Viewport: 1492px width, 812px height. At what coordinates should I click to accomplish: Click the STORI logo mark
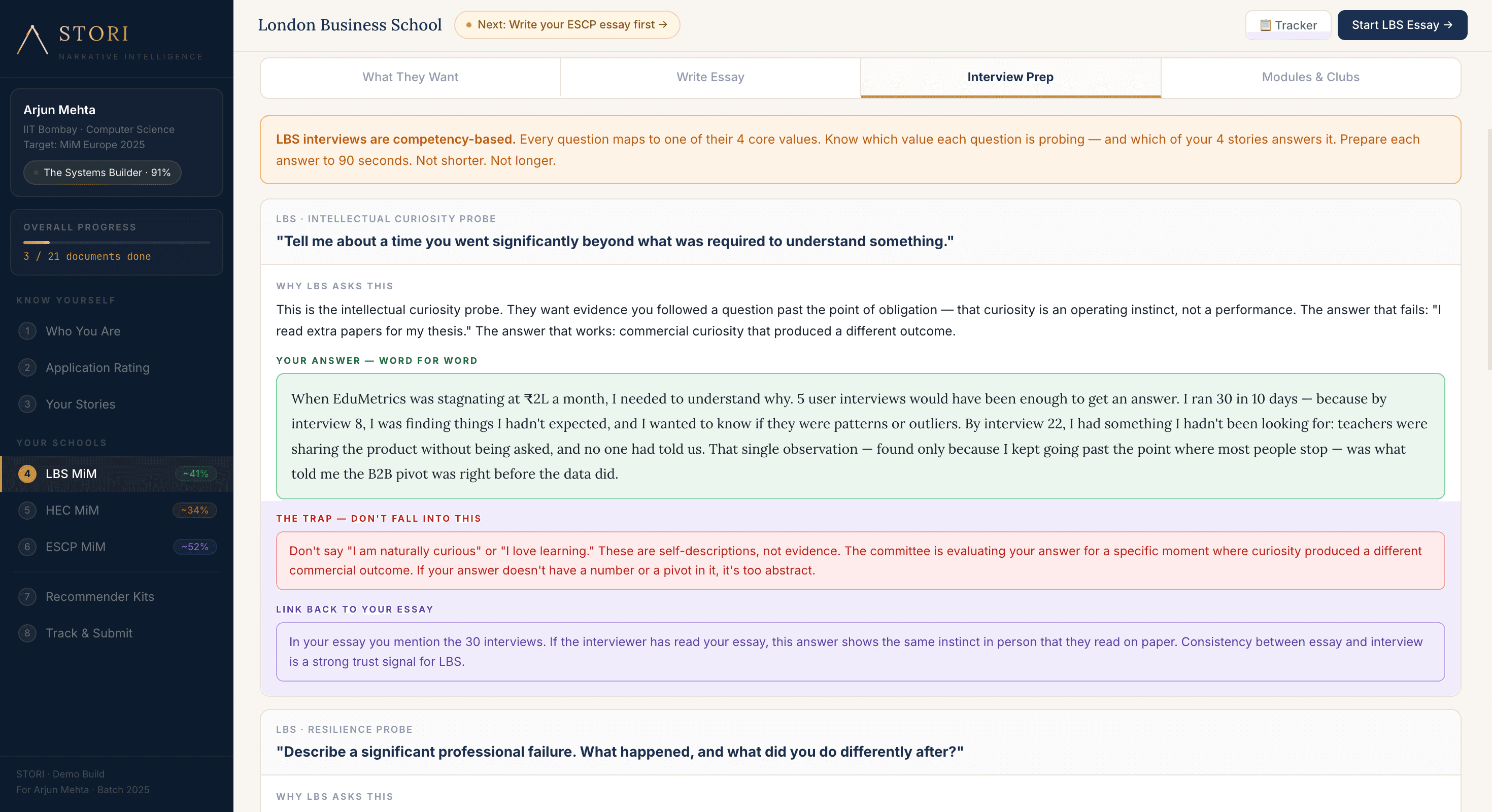tap(32, 40)
